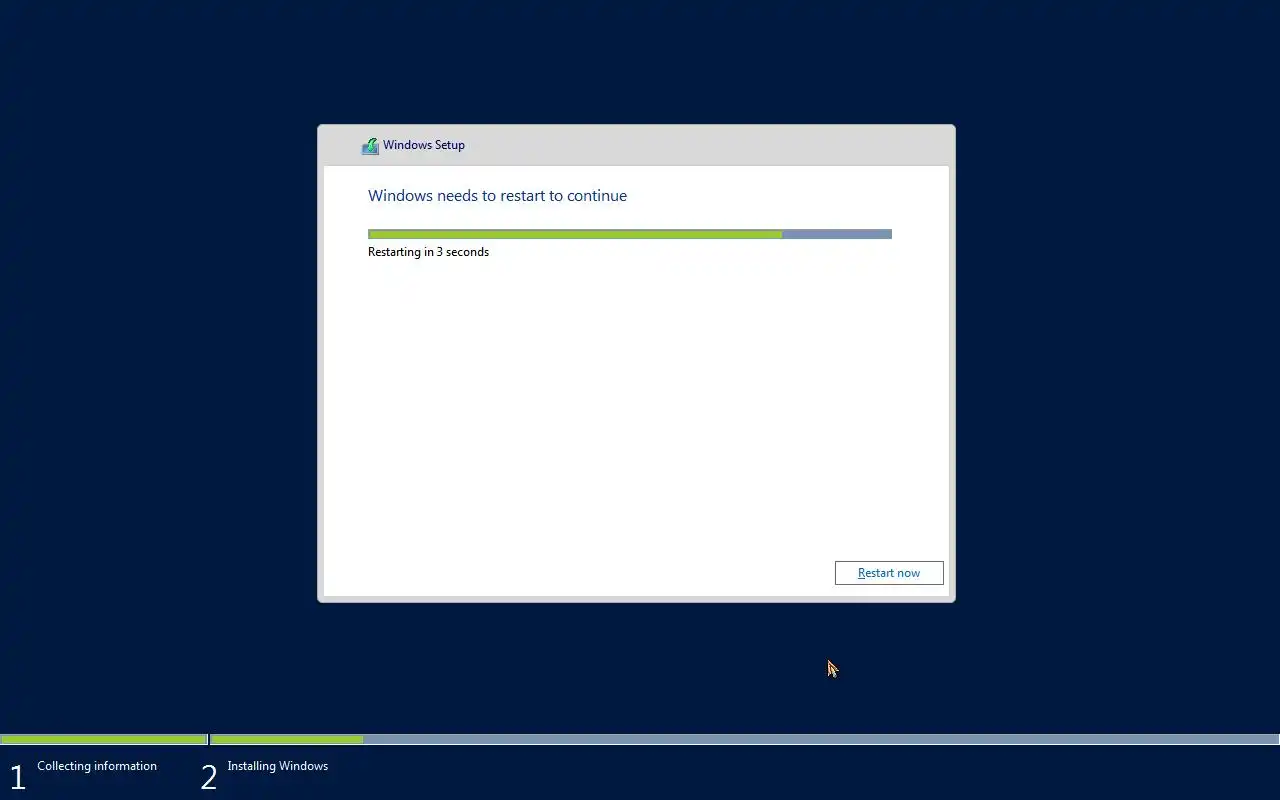Click the Restart now button
The width and height of the screenshot is (1280, 800).
[x=889, y=573]
